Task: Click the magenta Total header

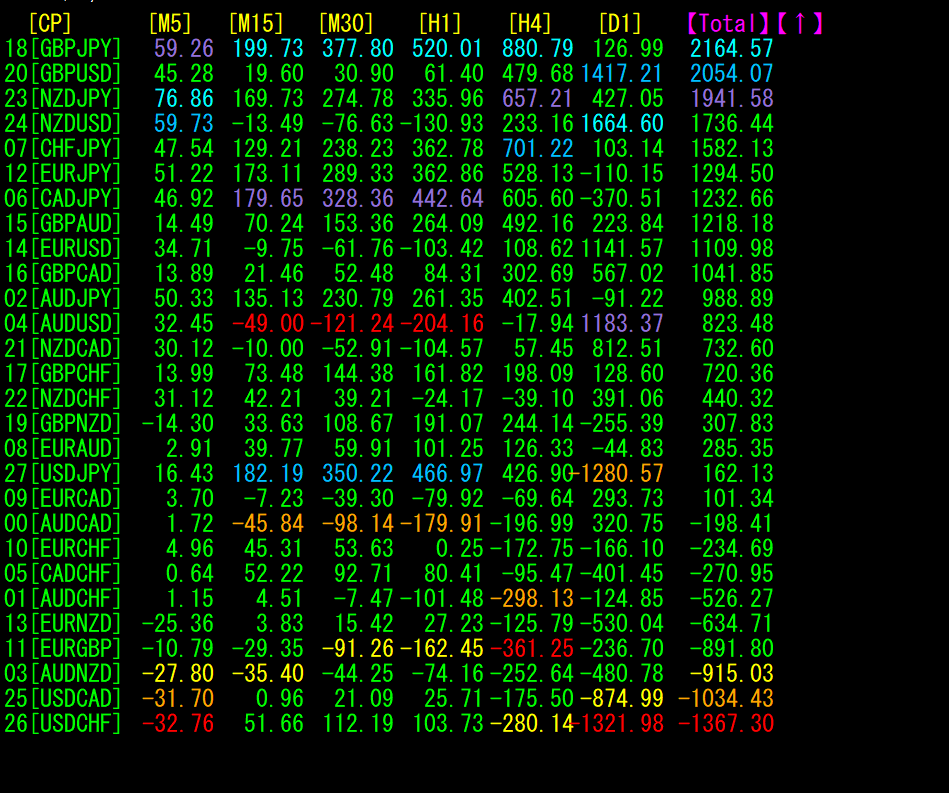Action: coord(728,24)
